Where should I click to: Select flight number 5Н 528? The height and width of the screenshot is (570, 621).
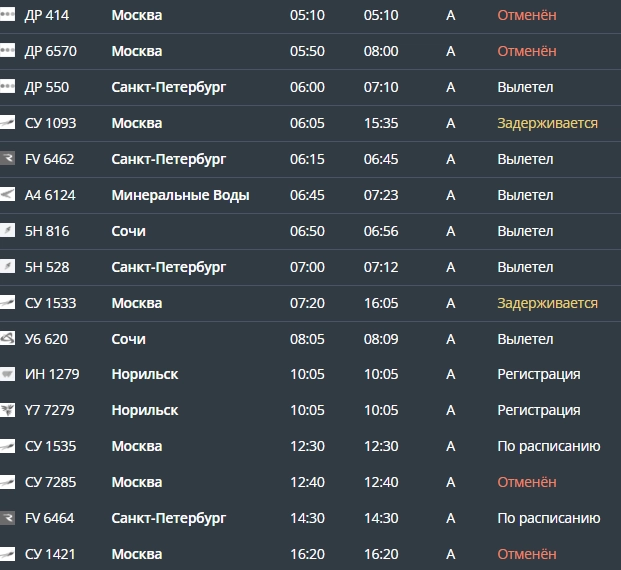click(47, 267)
